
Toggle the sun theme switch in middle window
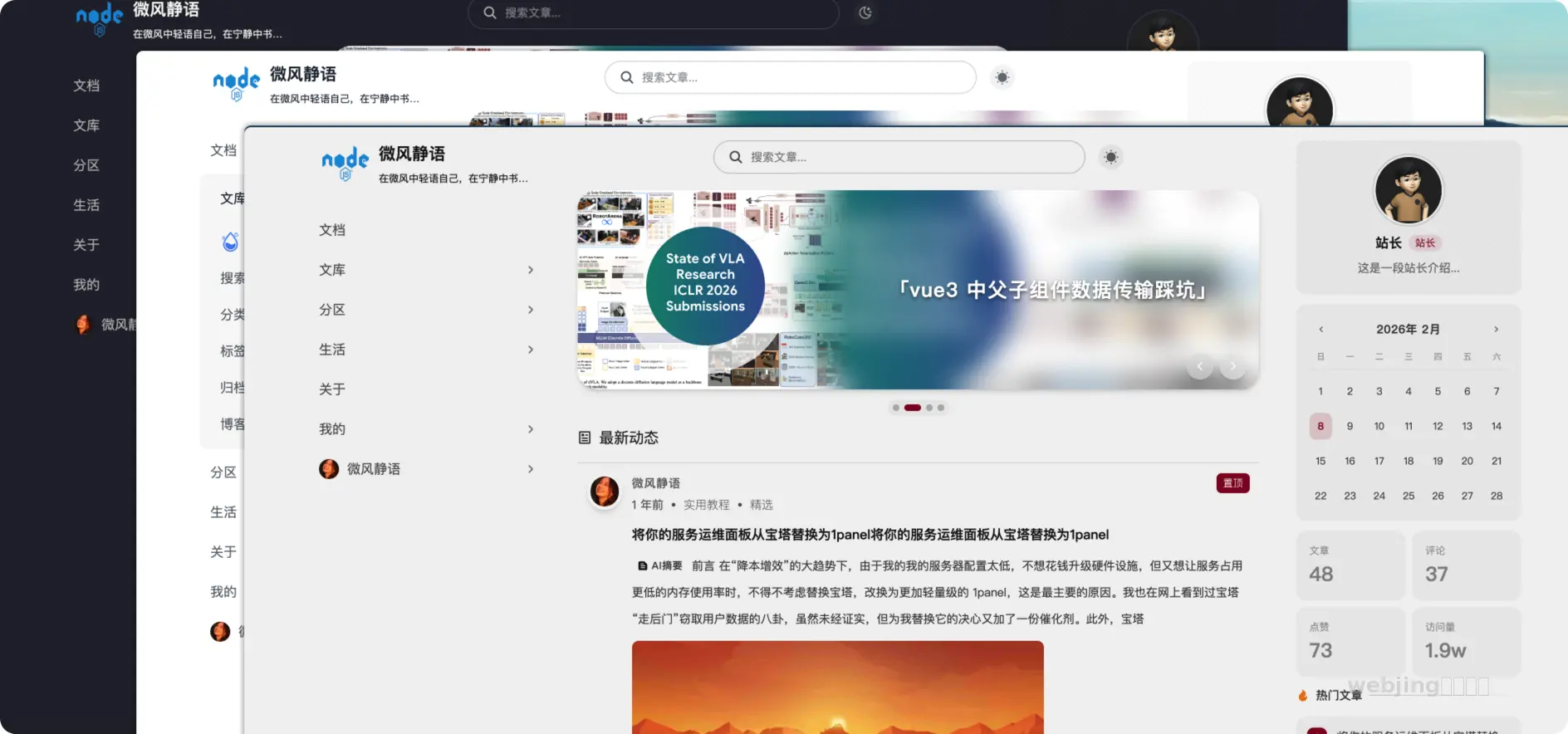click(x=1002, y=77)
